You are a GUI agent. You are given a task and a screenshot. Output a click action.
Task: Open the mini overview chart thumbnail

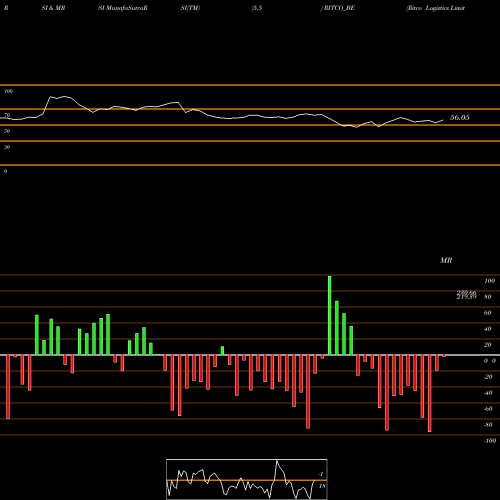click(x=247, y=479)
